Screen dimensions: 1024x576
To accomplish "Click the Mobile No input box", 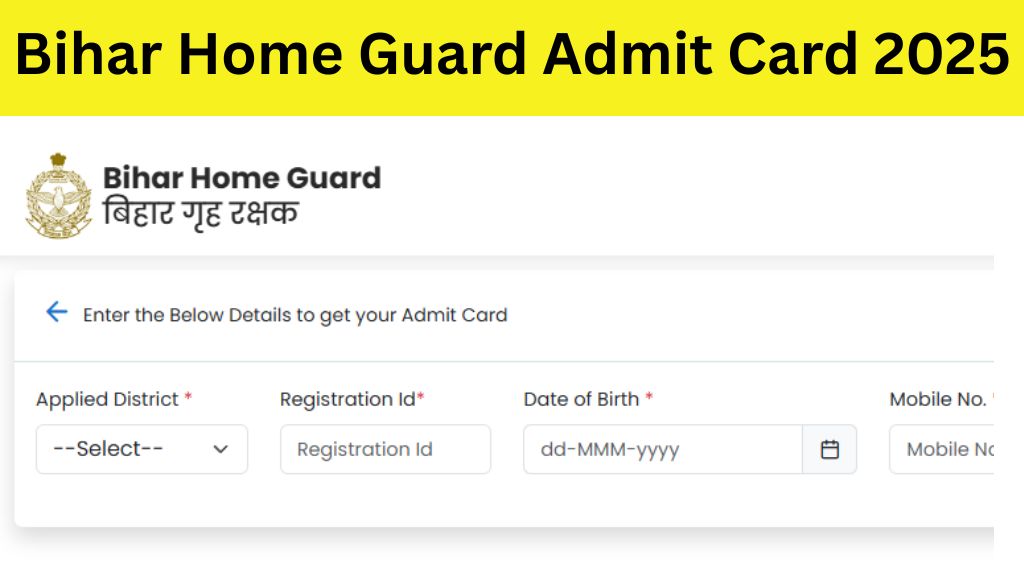I will tap(960, 449).
